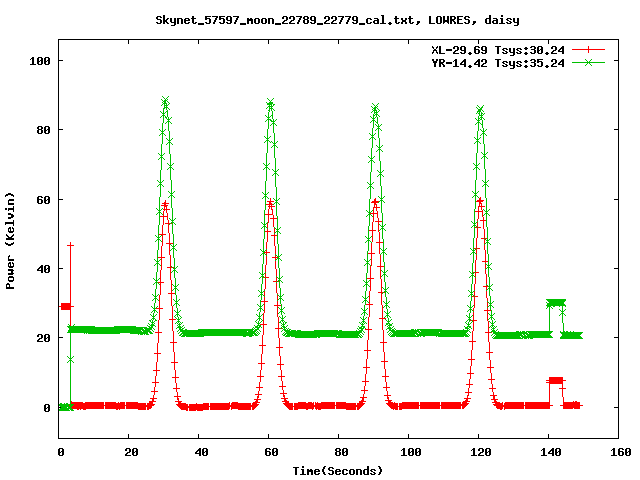The height and width of the screenshot is (480, 640).
Task: Click the x-axis tick label 120
Action: click(481, 452)
